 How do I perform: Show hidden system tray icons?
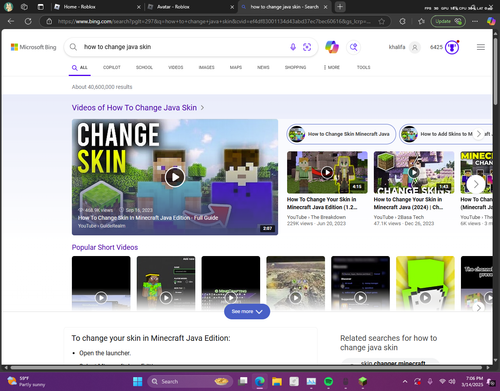tap(405, 381)
